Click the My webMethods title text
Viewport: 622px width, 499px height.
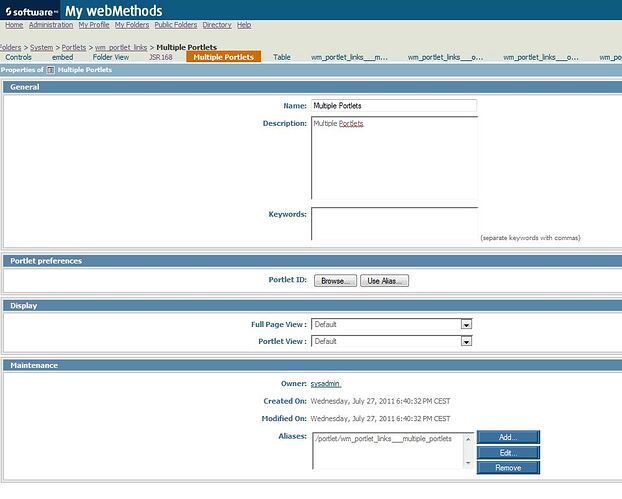pos(113,11)
